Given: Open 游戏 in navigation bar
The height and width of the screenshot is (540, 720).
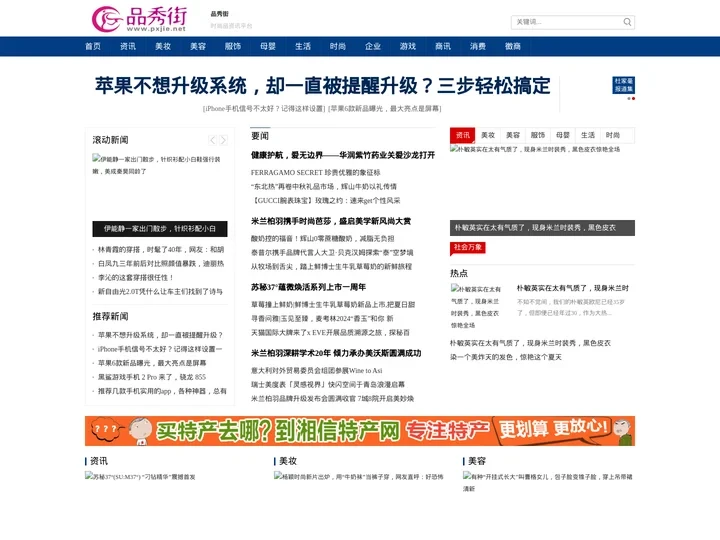Looking at the screenshot, I should tap(408, 46).
